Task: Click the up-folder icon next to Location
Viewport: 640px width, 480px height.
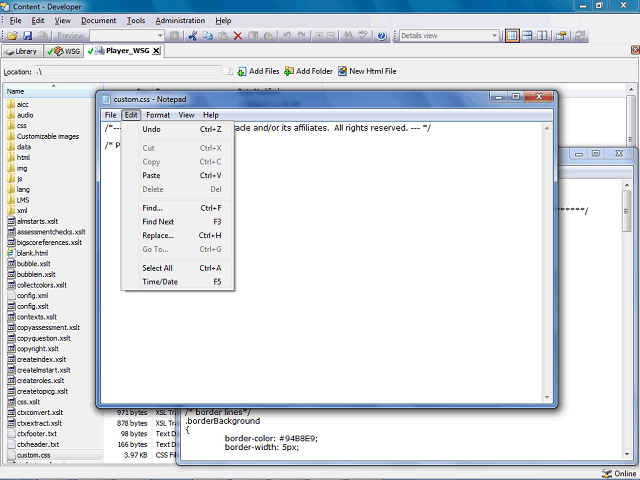Action: pyautogui.click(x=229, y=71)
